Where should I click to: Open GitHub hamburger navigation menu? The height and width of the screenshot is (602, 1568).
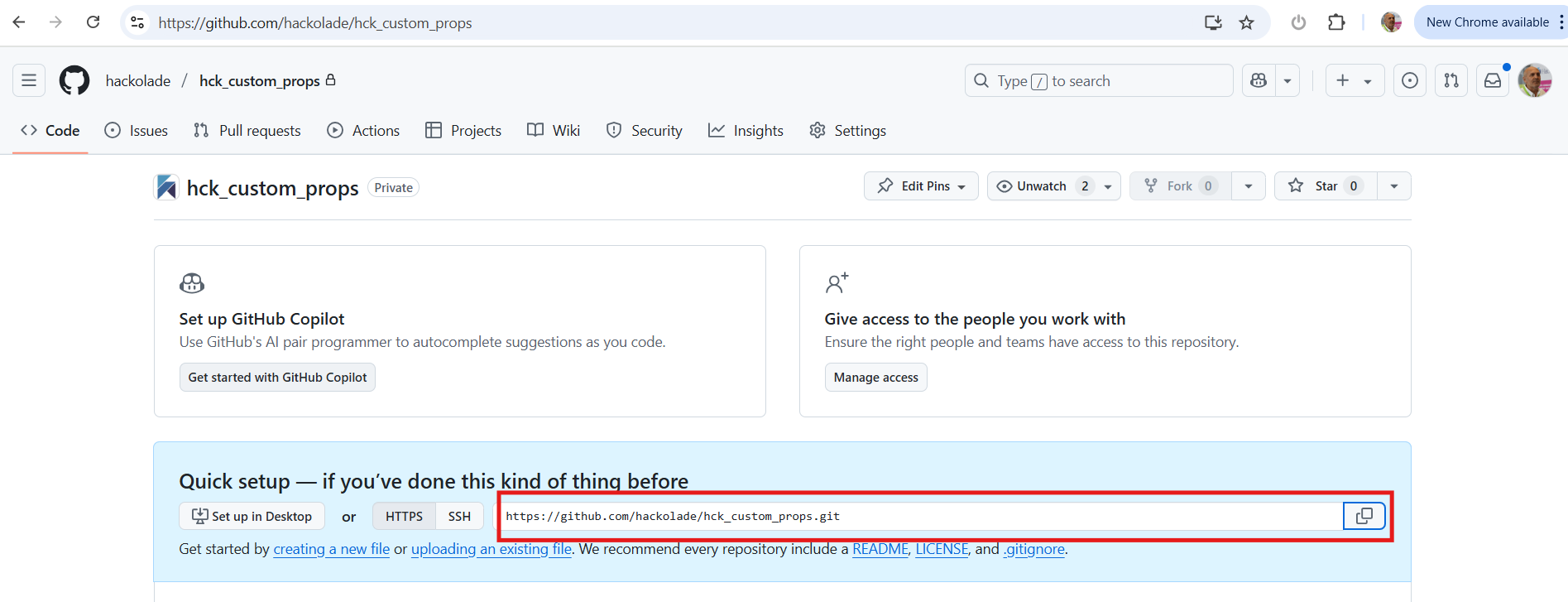coord(29,80)
